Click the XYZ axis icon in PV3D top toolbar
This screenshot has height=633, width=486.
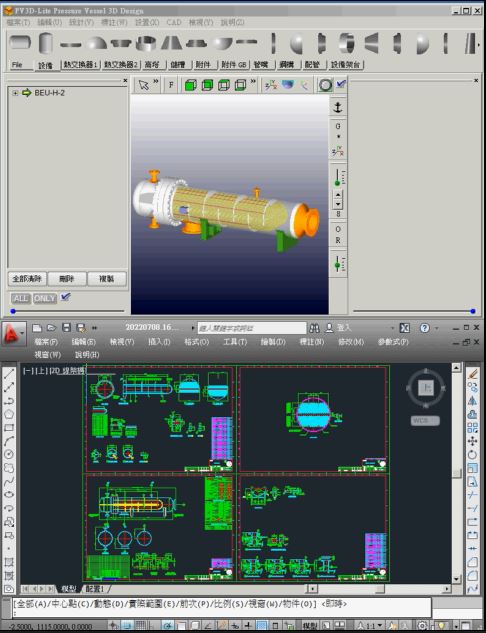coord(270,85)
